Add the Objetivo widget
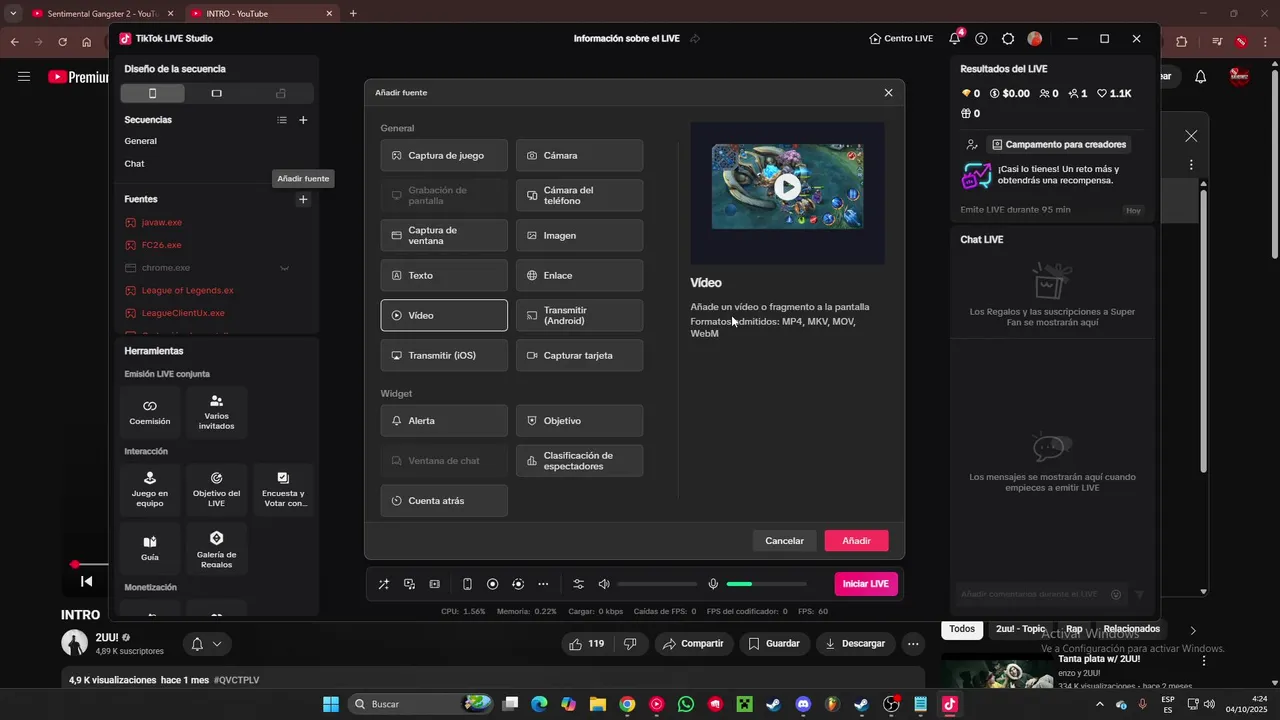The width and height of the screenshot is (1280, 720). (x=579, y=421)
